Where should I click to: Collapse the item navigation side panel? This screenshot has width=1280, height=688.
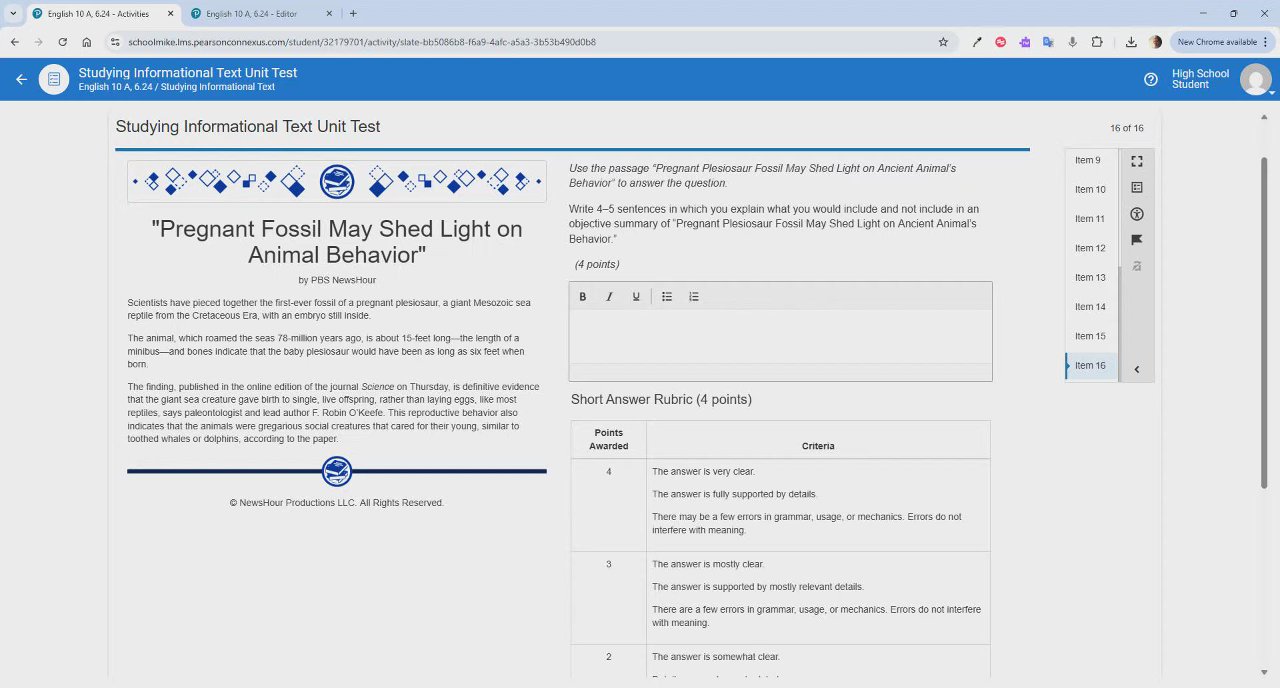(1137, 370)
